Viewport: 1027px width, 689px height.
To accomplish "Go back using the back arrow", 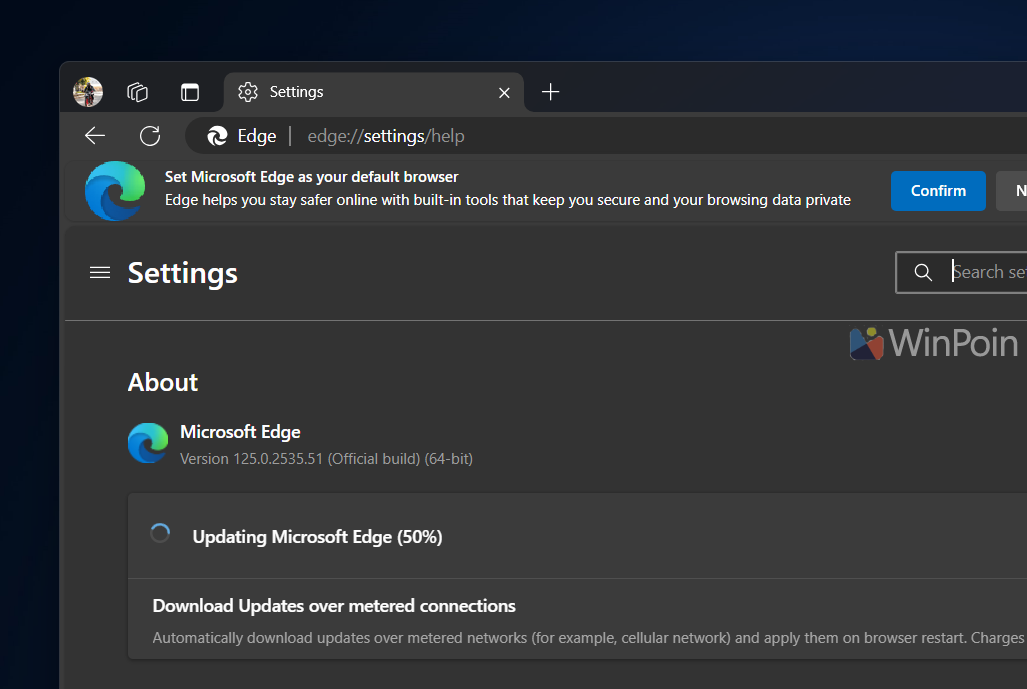I will 95,136.
